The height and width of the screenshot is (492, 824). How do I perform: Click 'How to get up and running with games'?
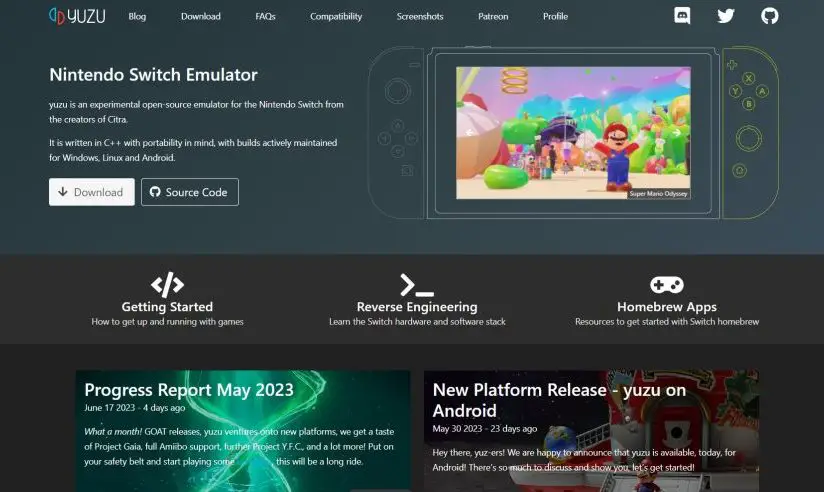pyautogui.click(x=167, y=321)
